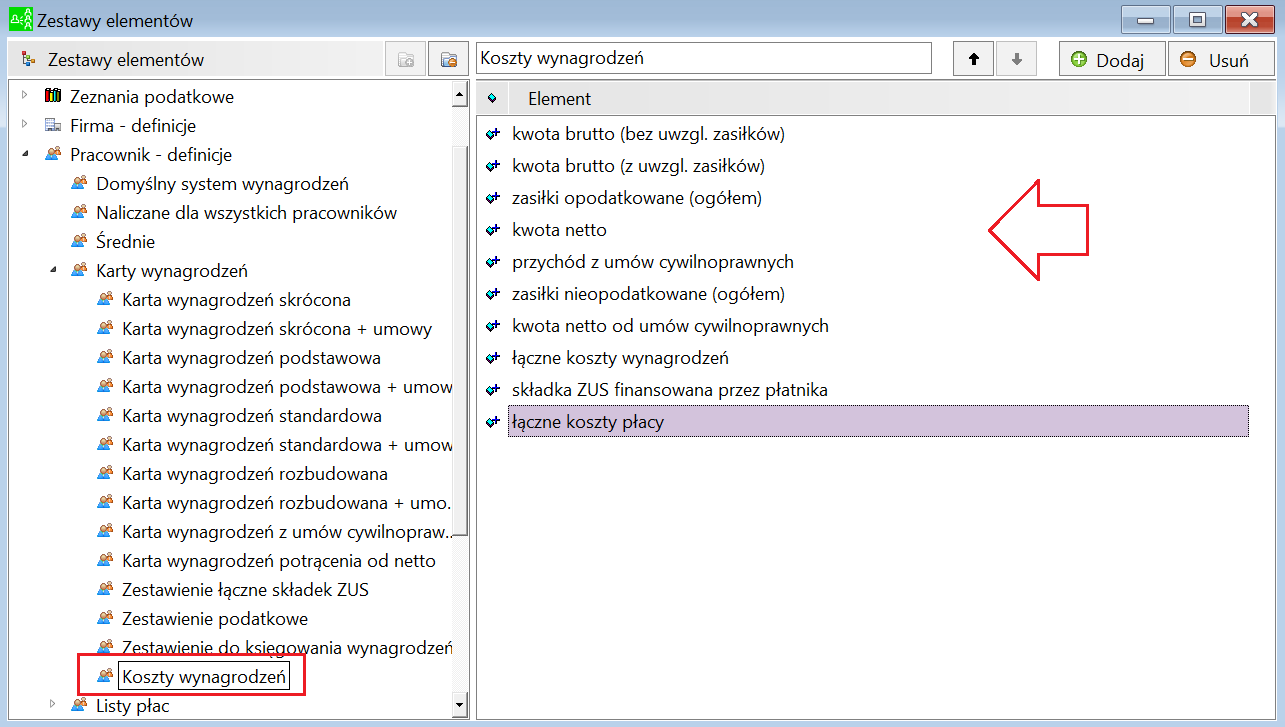Select Domyślny system wynagrodzeń

(223, 184)
